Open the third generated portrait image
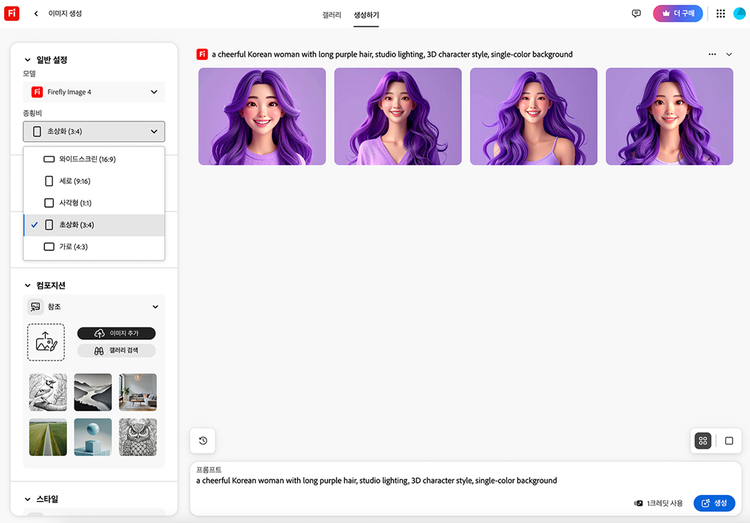750x523 pixels. coord(534,116)
